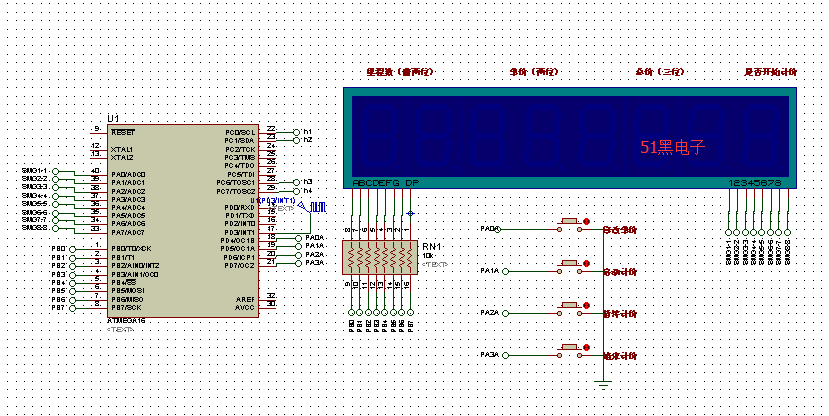Screen dimensions: 829x416
Task: Select the h2 terminal at PC1/SDA
Action: coord(296,140)
